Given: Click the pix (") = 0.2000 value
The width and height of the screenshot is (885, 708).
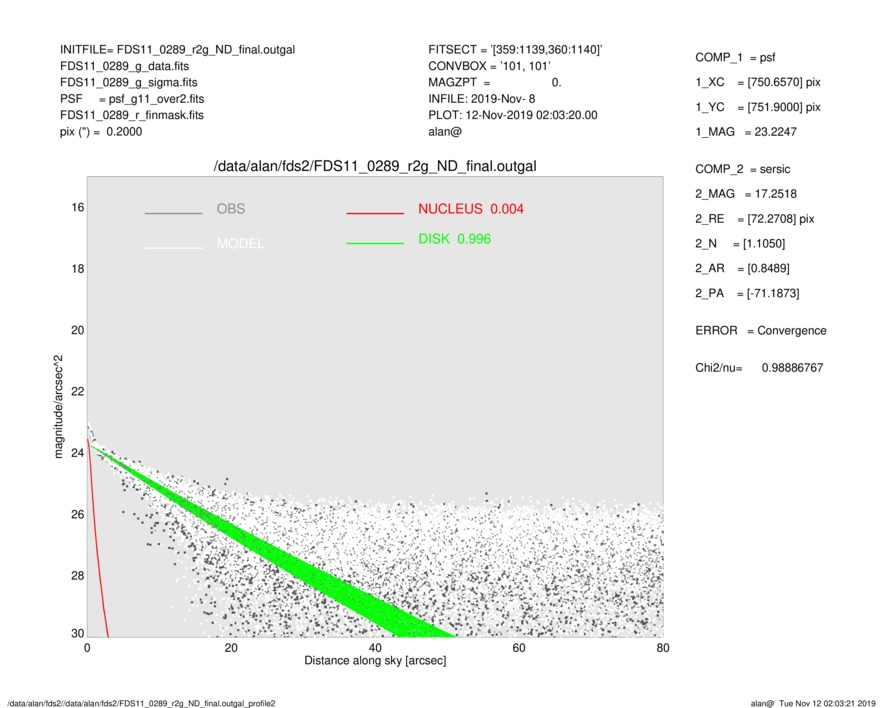Looking at the screenshot, I should click(101, 132).
